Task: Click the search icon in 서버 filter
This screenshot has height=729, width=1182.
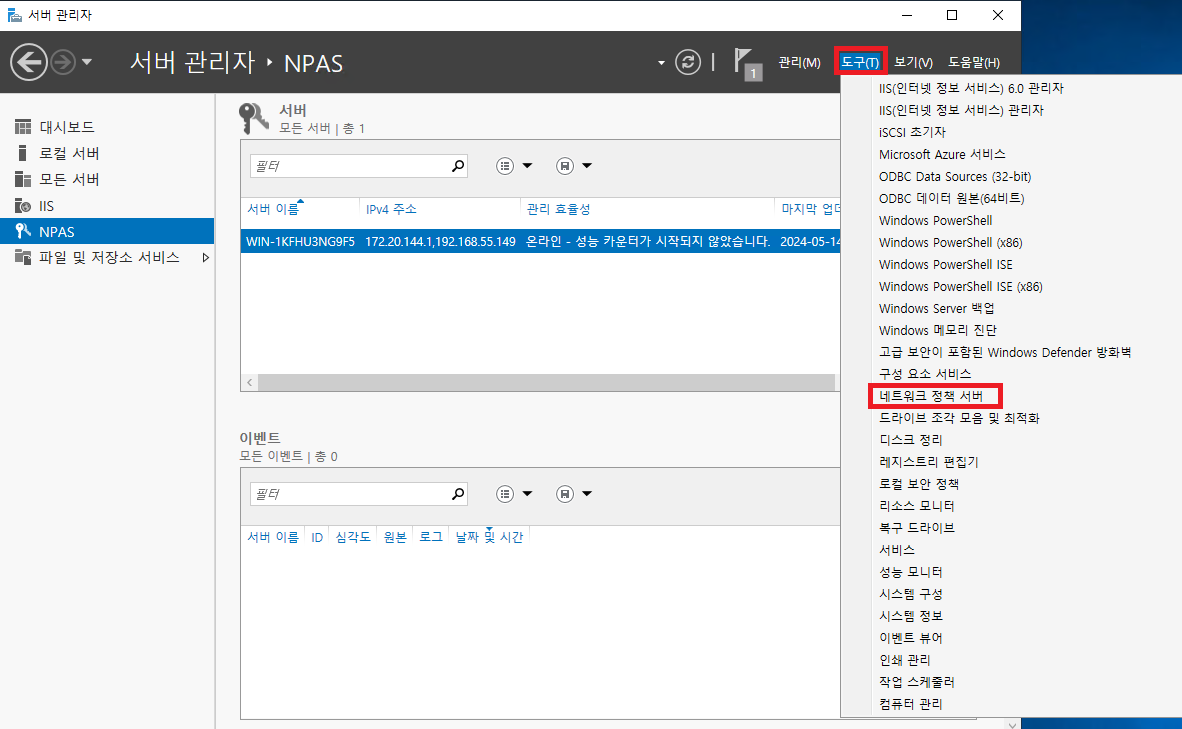Action: click(458, 166)
